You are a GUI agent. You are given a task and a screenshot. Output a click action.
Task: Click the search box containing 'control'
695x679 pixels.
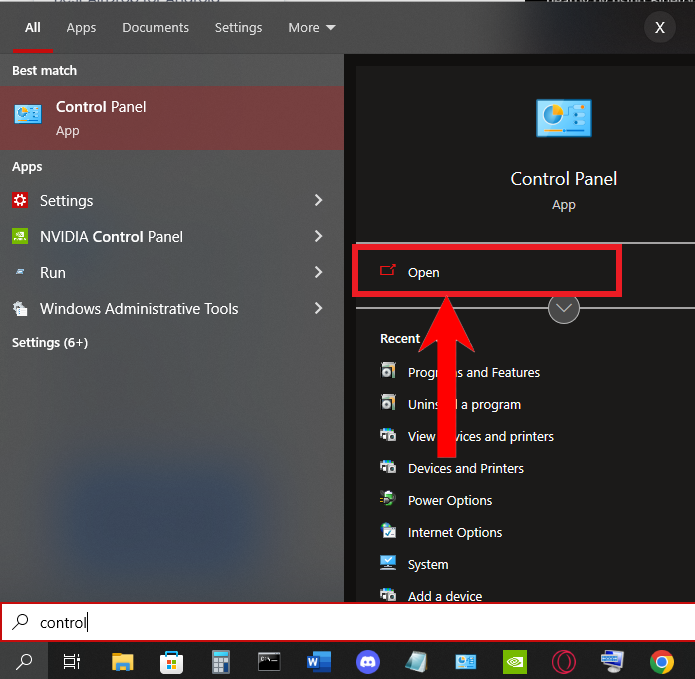coord(348,622)
